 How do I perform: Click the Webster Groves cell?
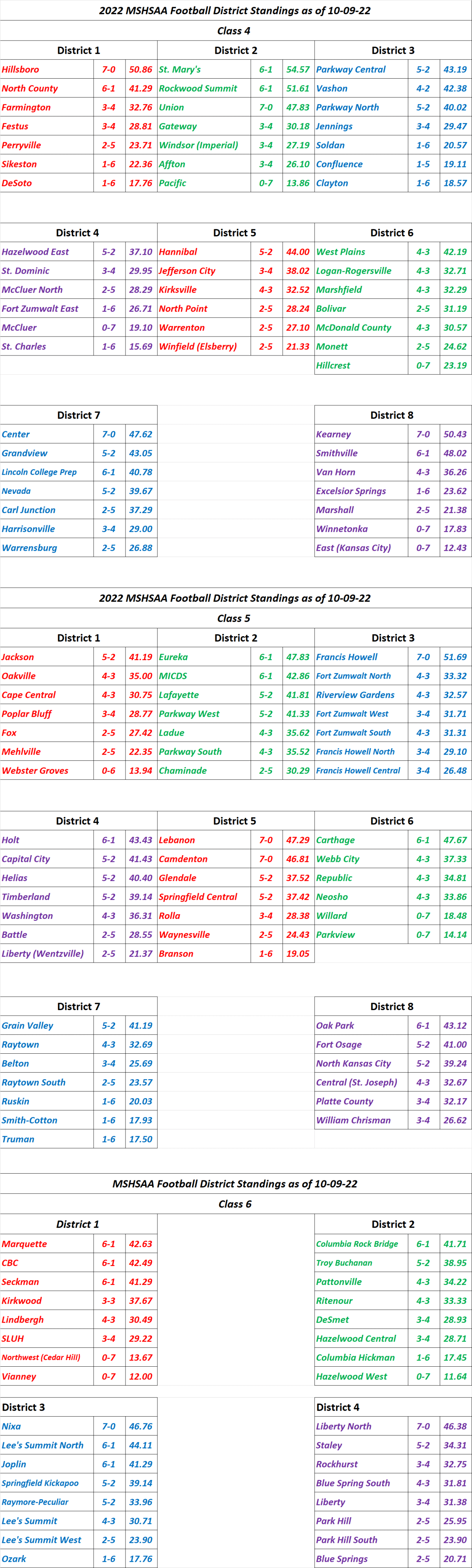coord(47,770)
